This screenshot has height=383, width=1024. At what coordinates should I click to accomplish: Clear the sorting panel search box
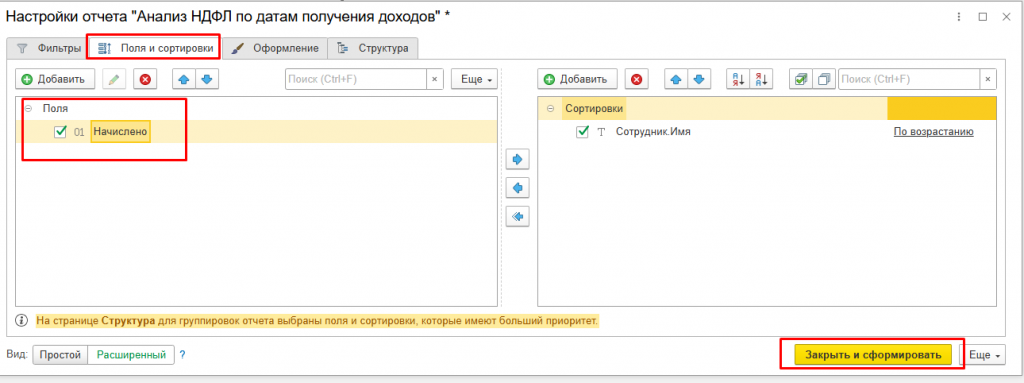point(987,79)
